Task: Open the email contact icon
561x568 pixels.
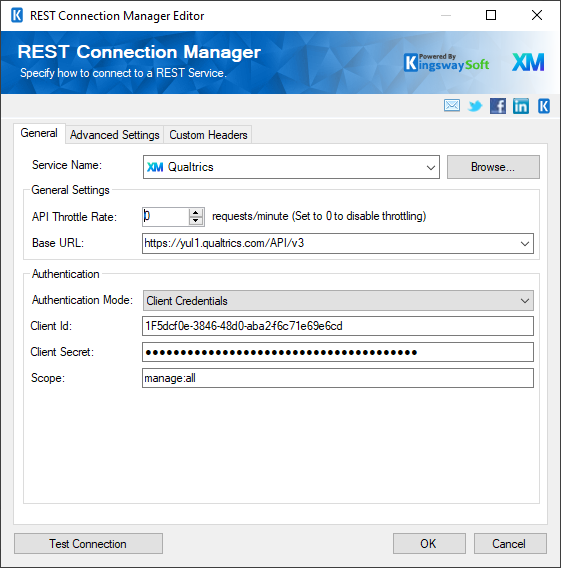Action: (452, 106)
